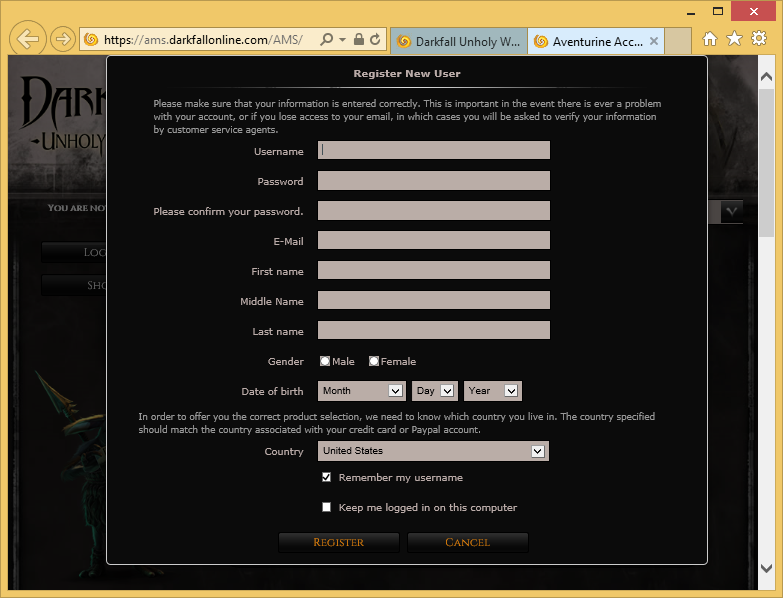Click the E-Mail input field
The image size is (783, 598).
pos(433,240)
